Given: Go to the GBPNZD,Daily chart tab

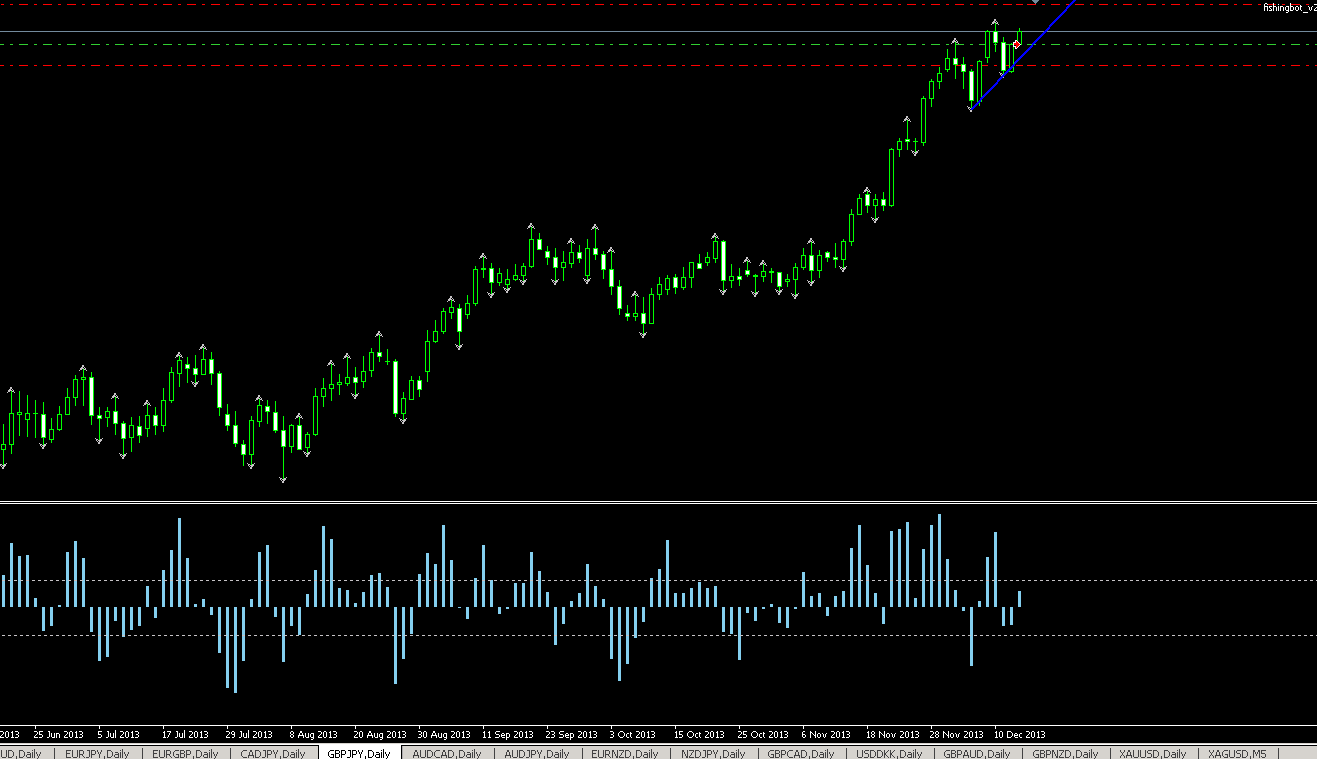Looking at the screenshot, I should [x=1065, y=753].
